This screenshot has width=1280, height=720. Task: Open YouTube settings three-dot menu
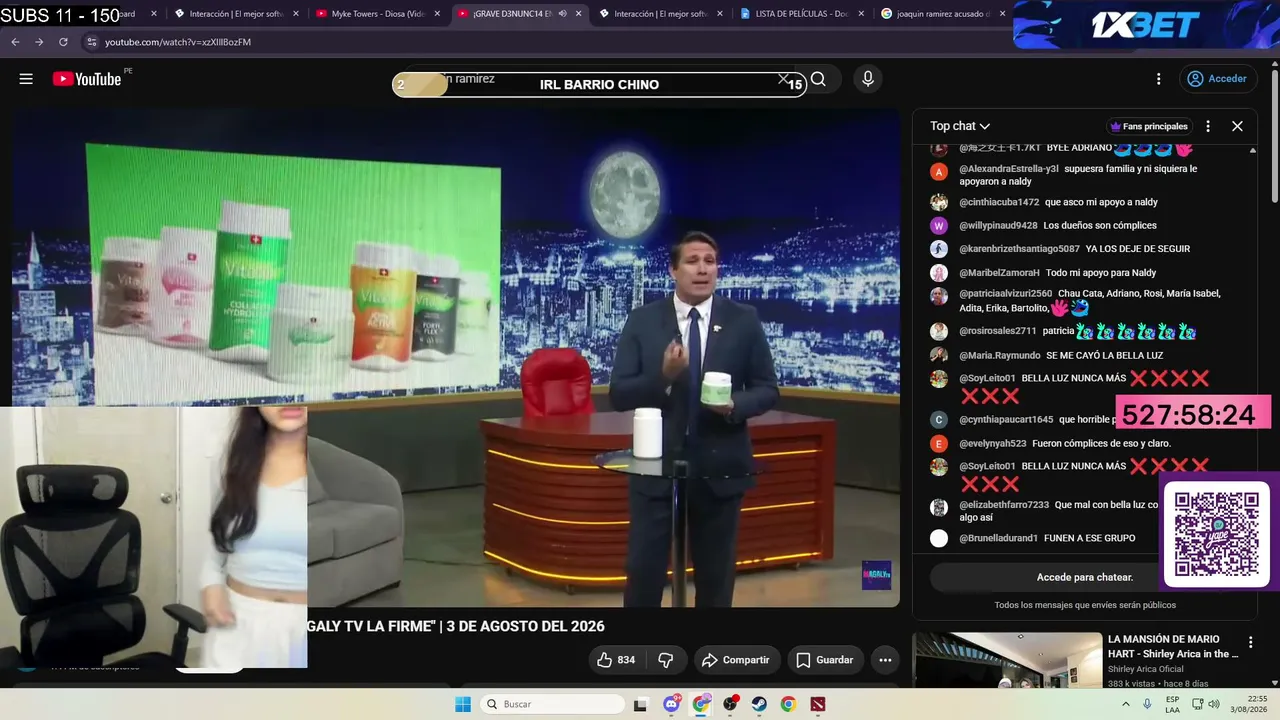point(1158,79)
